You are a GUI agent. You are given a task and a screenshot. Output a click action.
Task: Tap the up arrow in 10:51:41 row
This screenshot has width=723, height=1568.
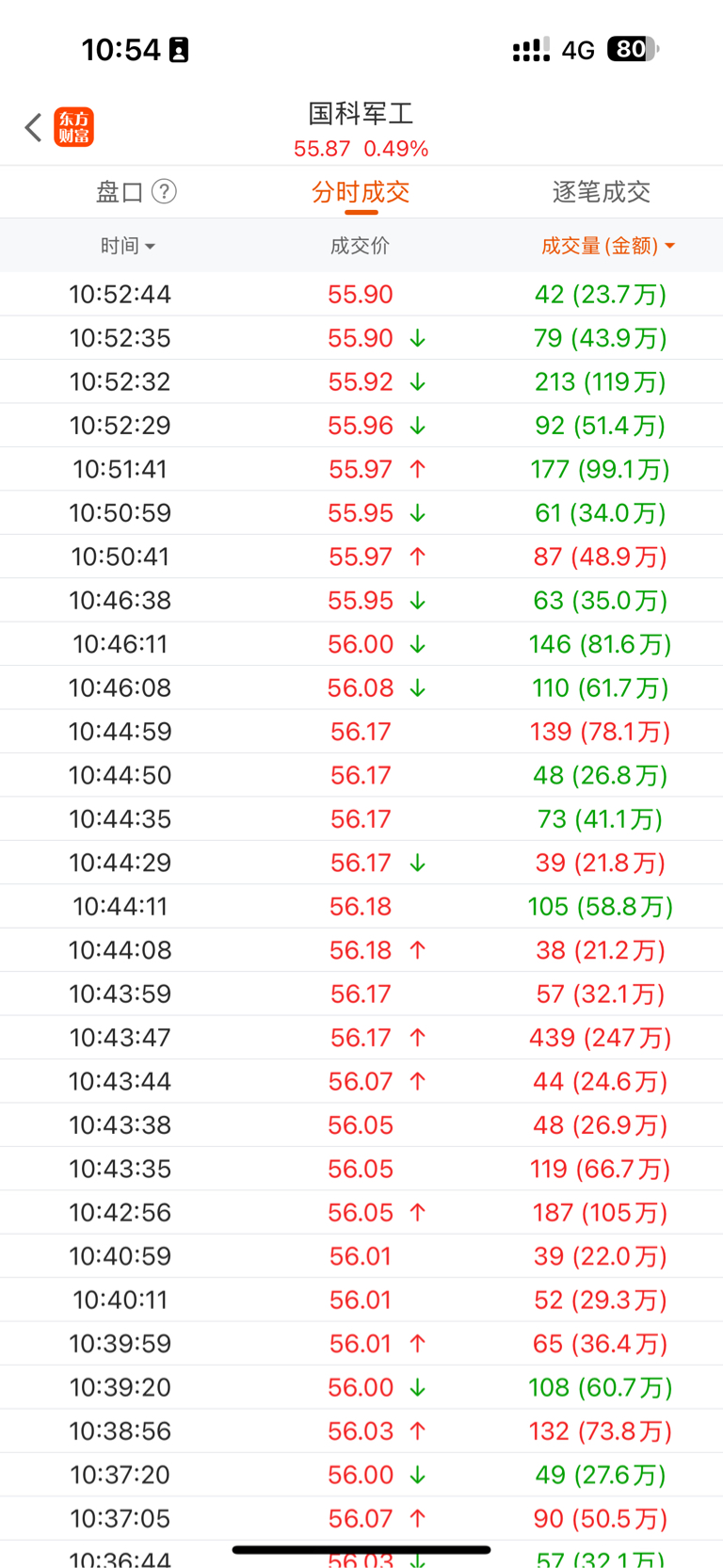click(x=418, y=469)
